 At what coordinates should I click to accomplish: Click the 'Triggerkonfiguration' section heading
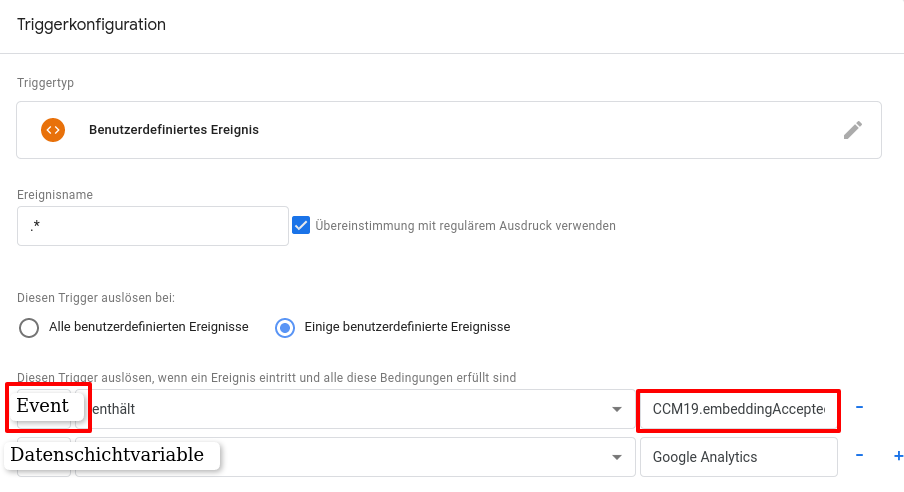(x=91, y=25)
